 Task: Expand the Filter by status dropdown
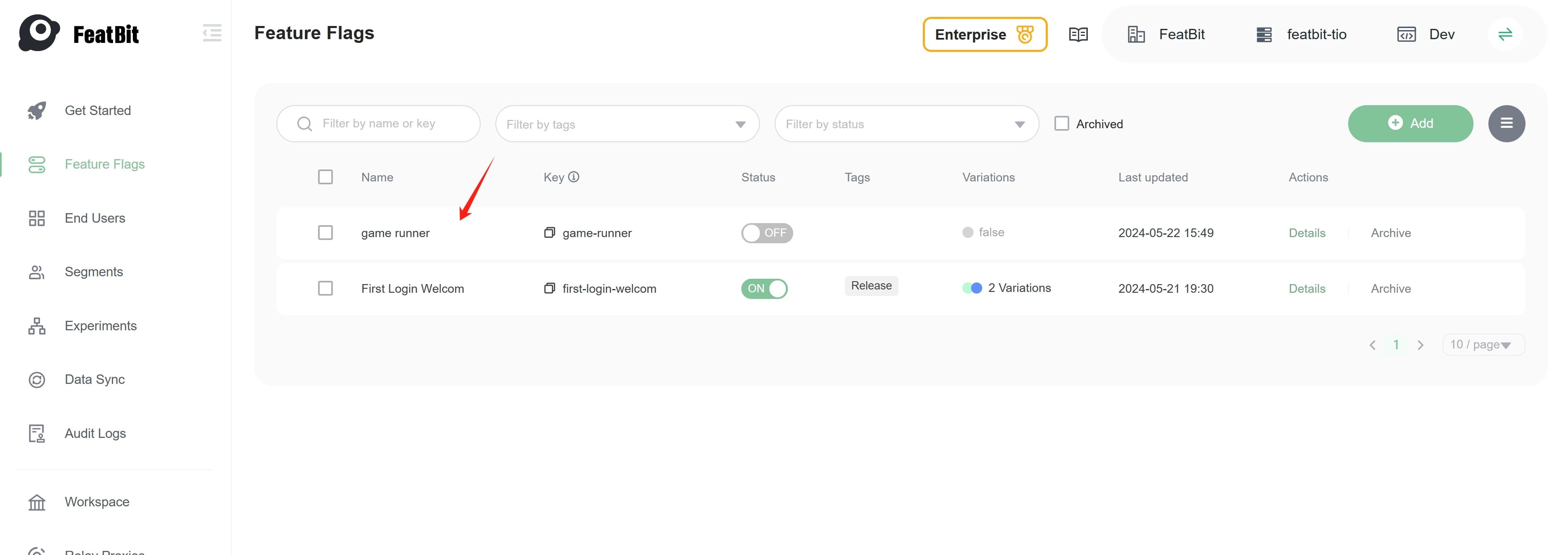point(906,124)
